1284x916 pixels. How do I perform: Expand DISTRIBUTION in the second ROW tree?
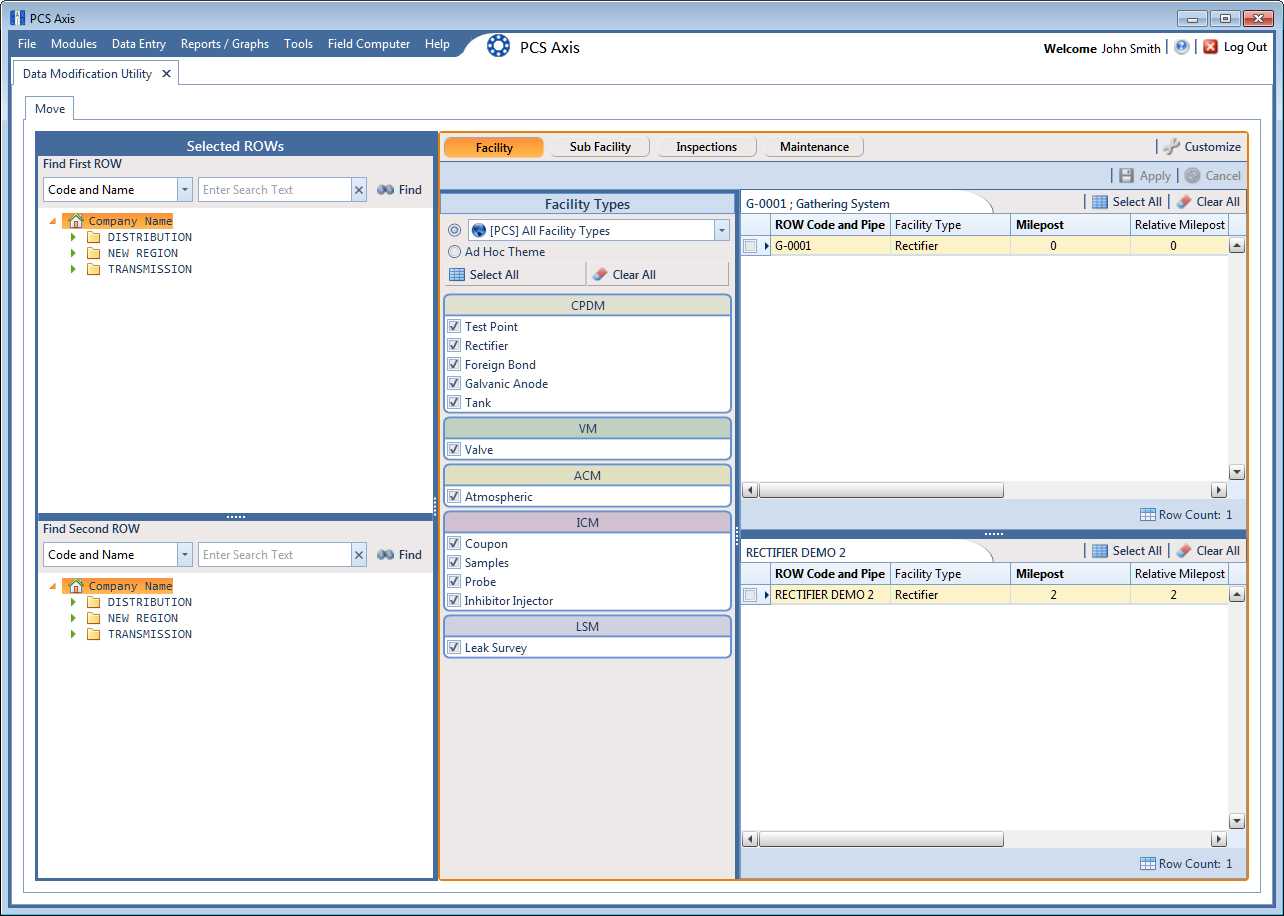coord(73,602)
